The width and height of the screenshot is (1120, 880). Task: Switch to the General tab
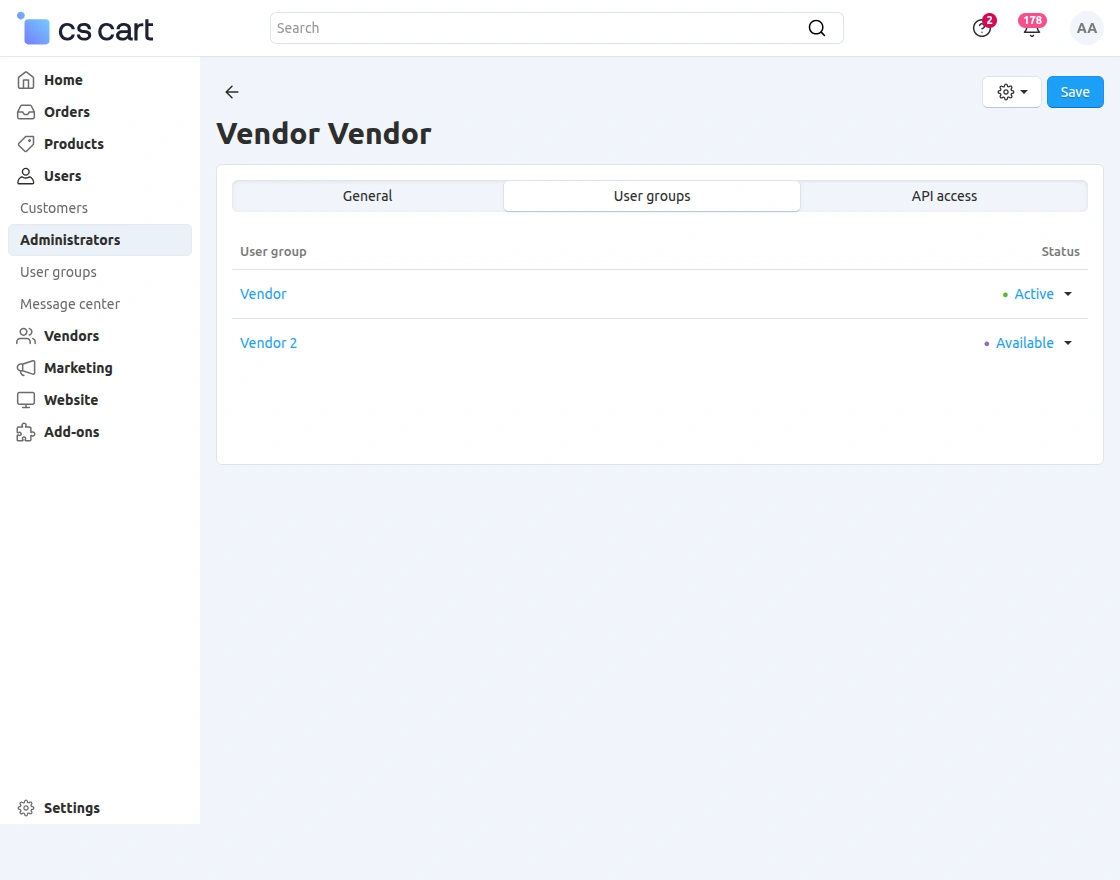tap(367, 196)
